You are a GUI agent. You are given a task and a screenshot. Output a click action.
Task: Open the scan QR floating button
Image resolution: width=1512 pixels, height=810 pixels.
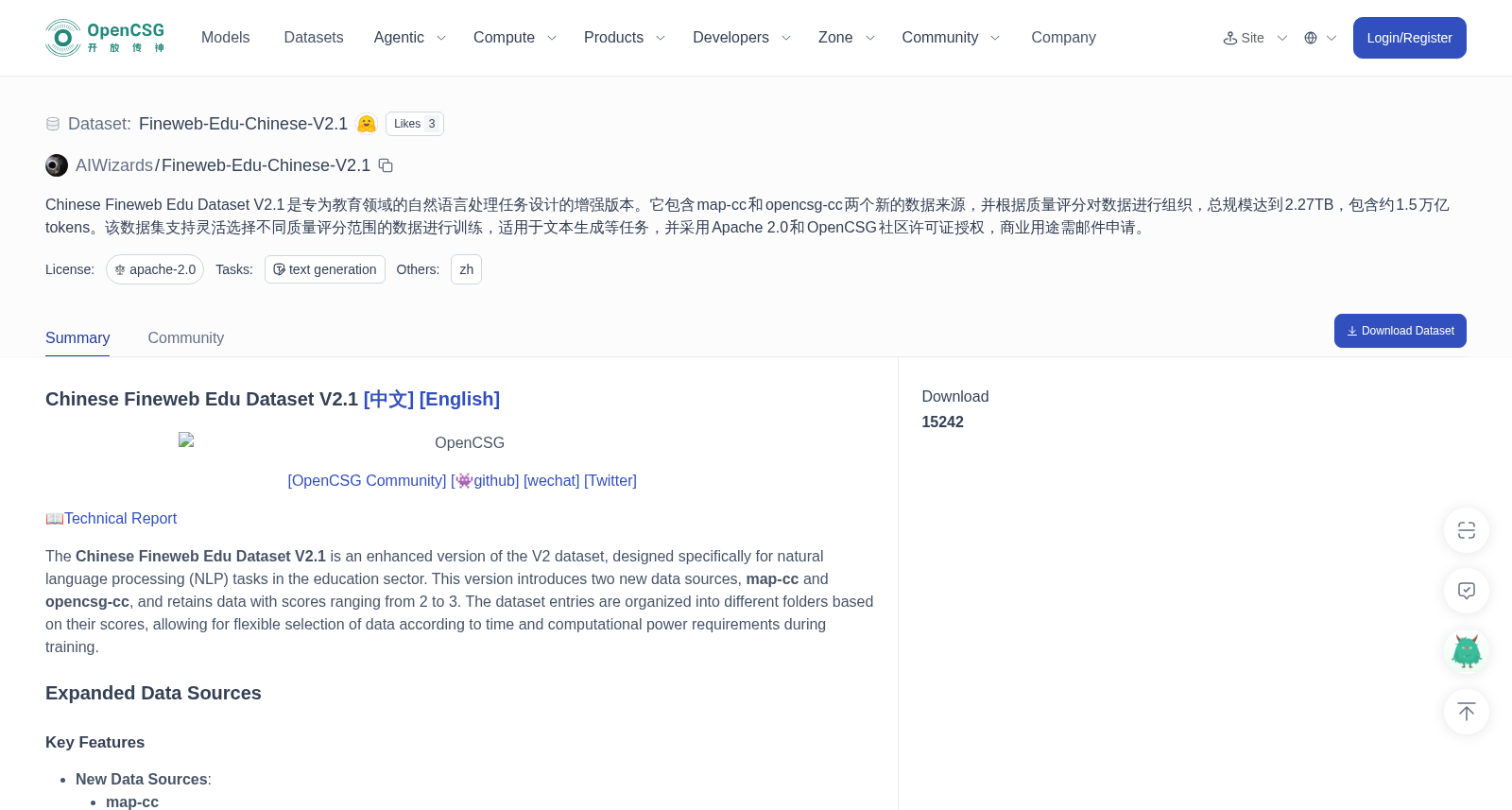(x=1467, y=530)
